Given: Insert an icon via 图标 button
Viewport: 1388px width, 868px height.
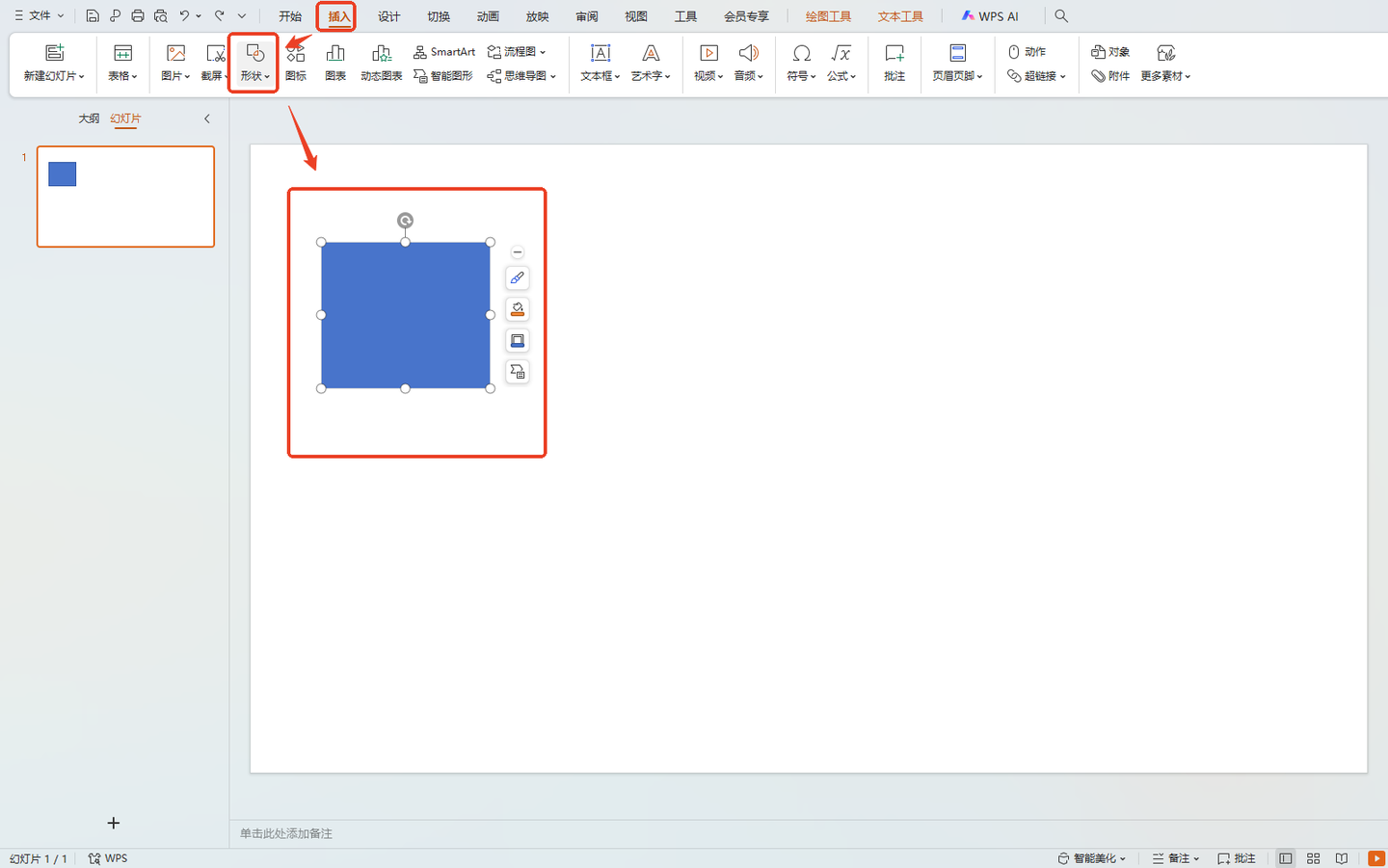Looking at the screenshot, I should click(x=296, y=63).
